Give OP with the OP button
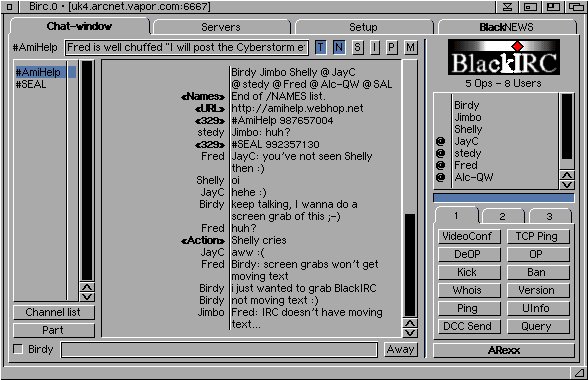Image resolution: width=588 pixels, height=380 pixels. (x=538, y=254)
